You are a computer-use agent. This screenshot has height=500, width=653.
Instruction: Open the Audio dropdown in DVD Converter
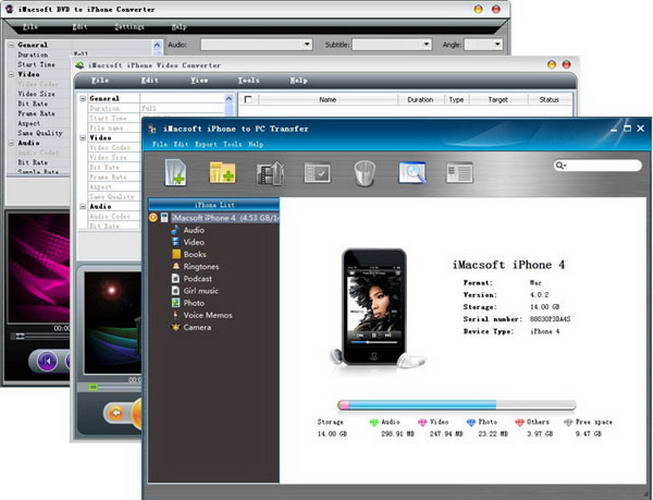(256, 45)
